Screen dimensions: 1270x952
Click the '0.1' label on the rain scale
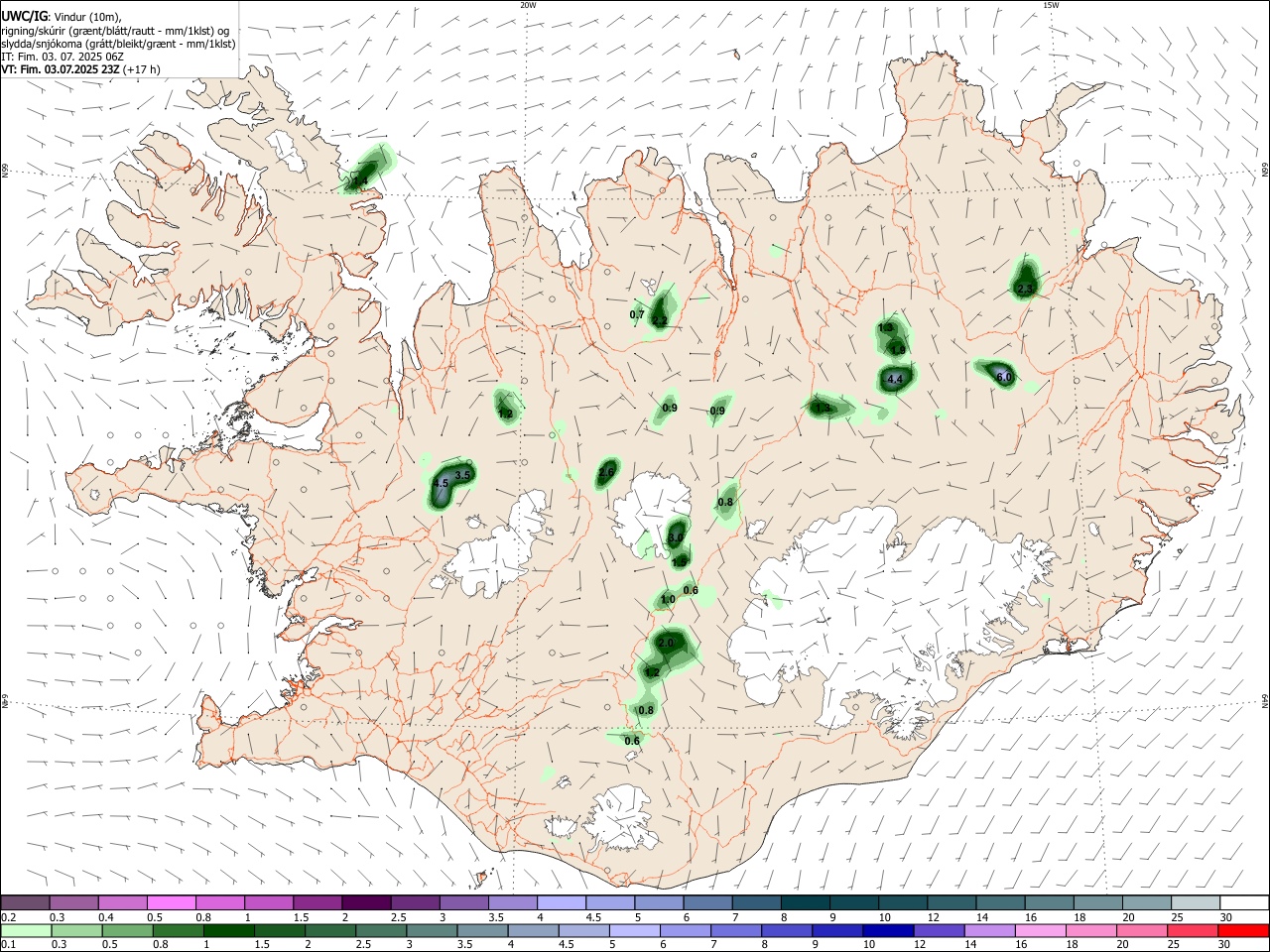(x=8, y=944)
